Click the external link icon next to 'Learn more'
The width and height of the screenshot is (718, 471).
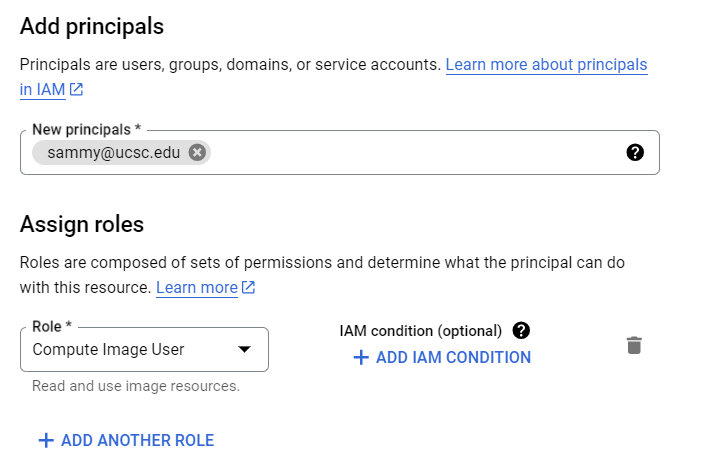click(249, 288)
